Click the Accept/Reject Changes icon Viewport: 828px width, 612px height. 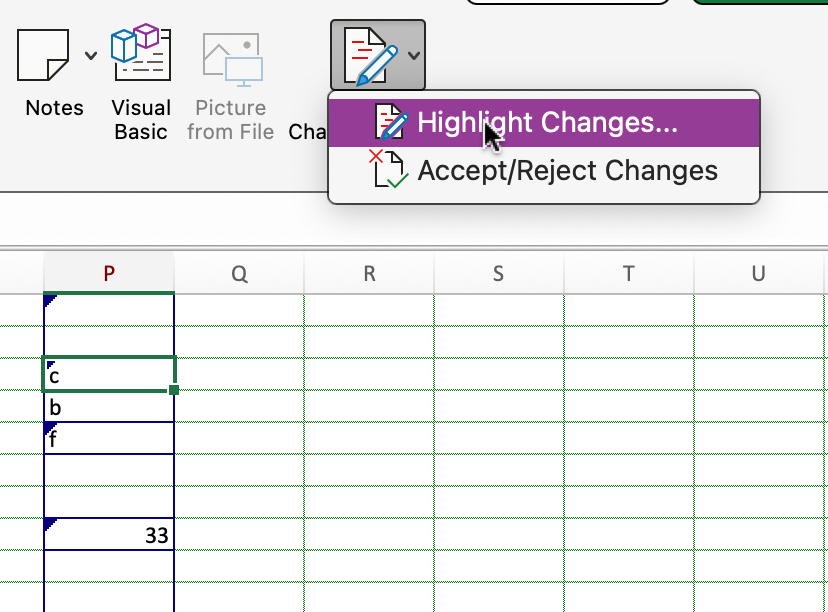coord(388,169)
